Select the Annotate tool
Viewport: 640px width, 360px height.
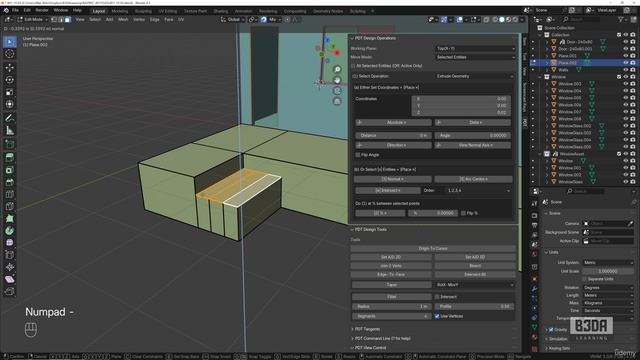pyautogui.click(x=10, y=118)
